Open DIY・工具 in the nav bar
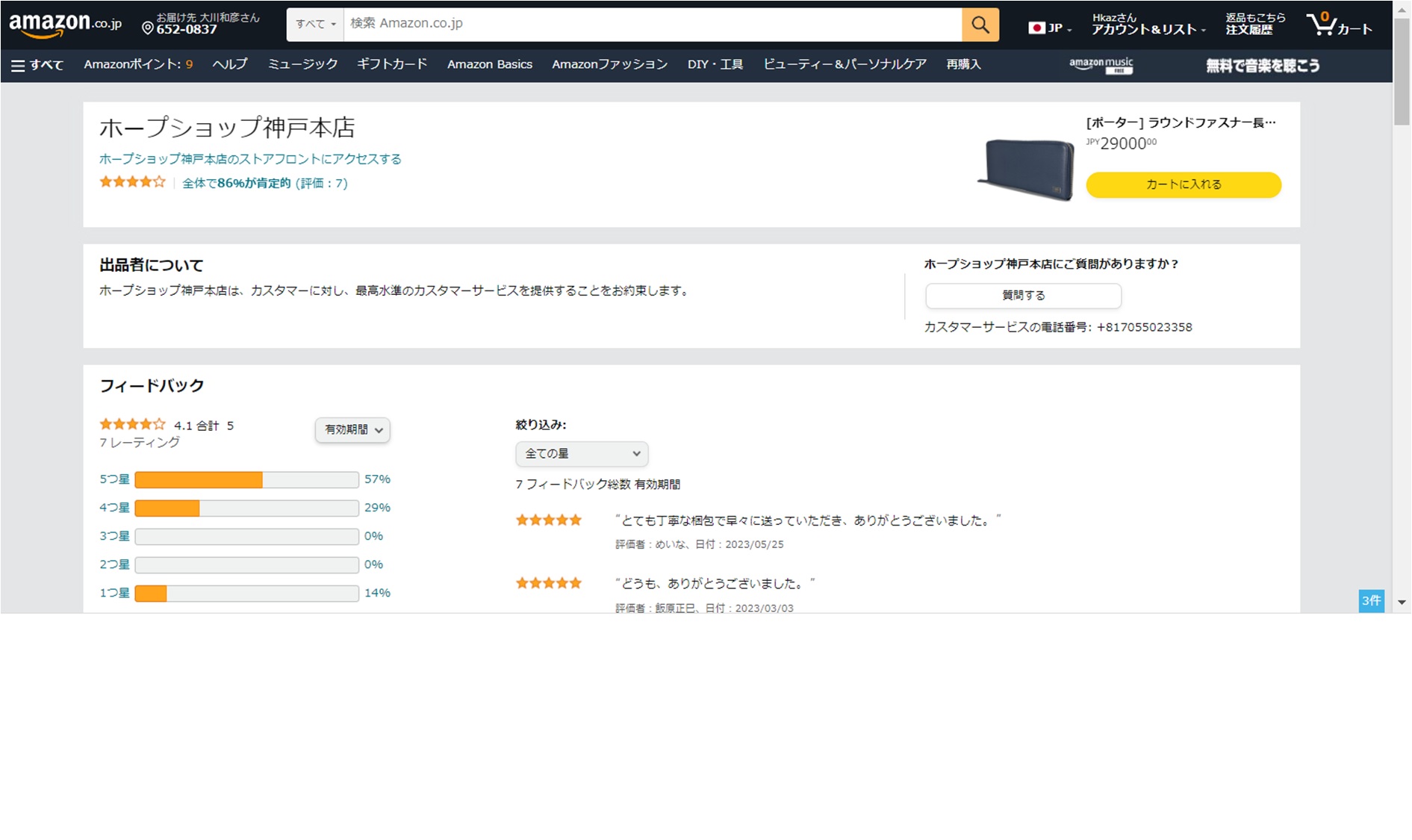Image resolution: width=1412 pixels, height=840 pixels. click(715, 64)
